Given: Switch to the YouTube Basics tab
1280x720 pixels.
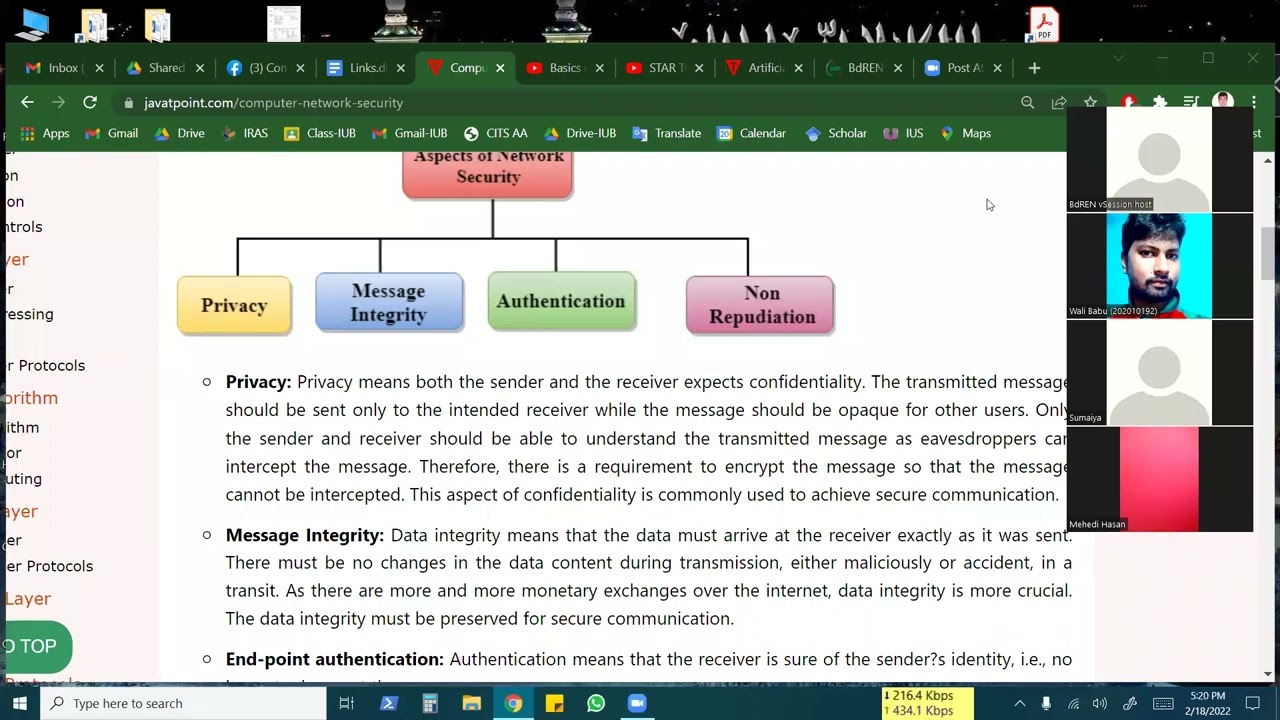Looking at the screenshot, I should pos(563,68).
